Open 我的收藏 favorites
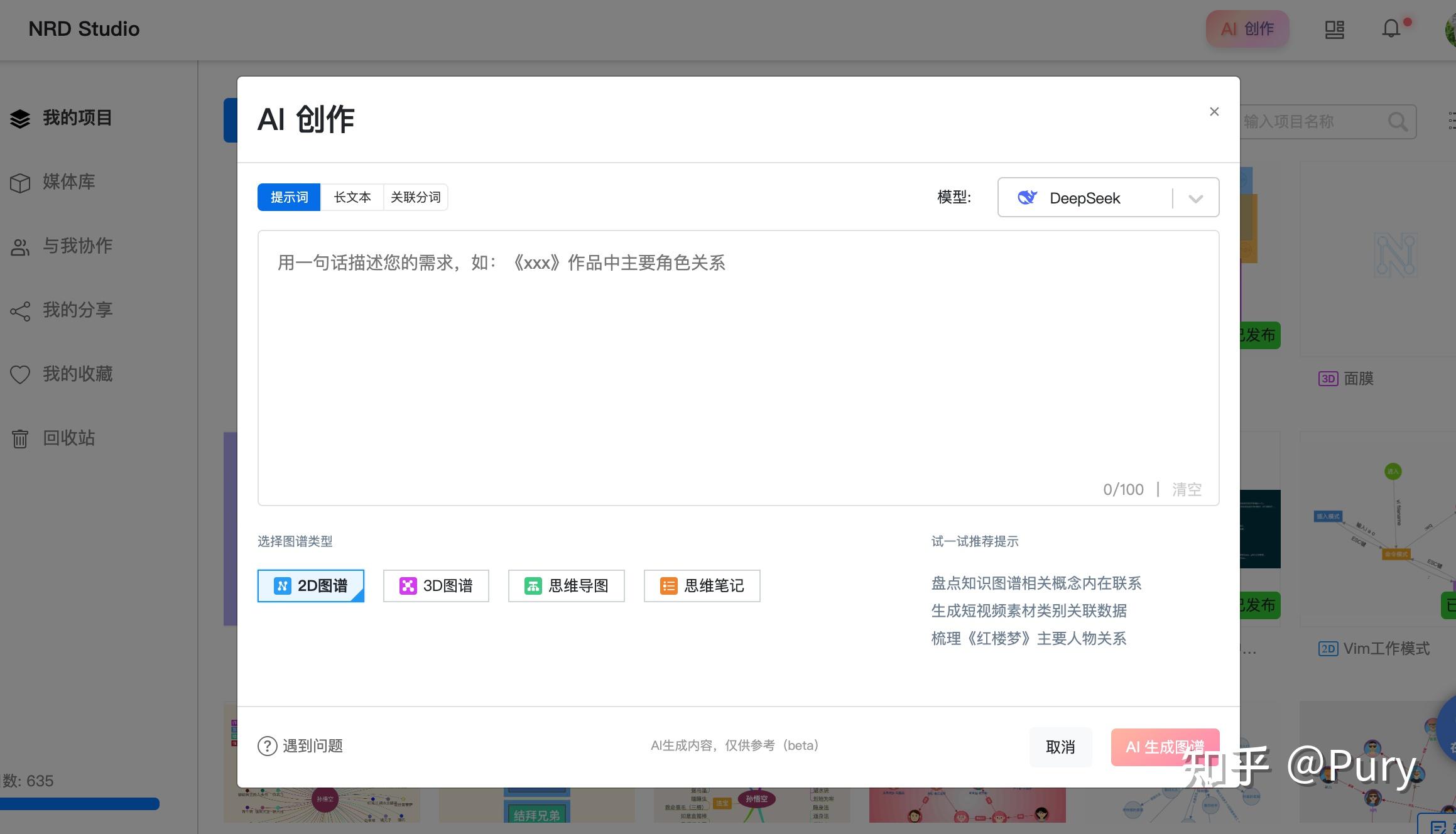Image resolution: width=1456 pixels, height=834 pixels. coord(77,374)
